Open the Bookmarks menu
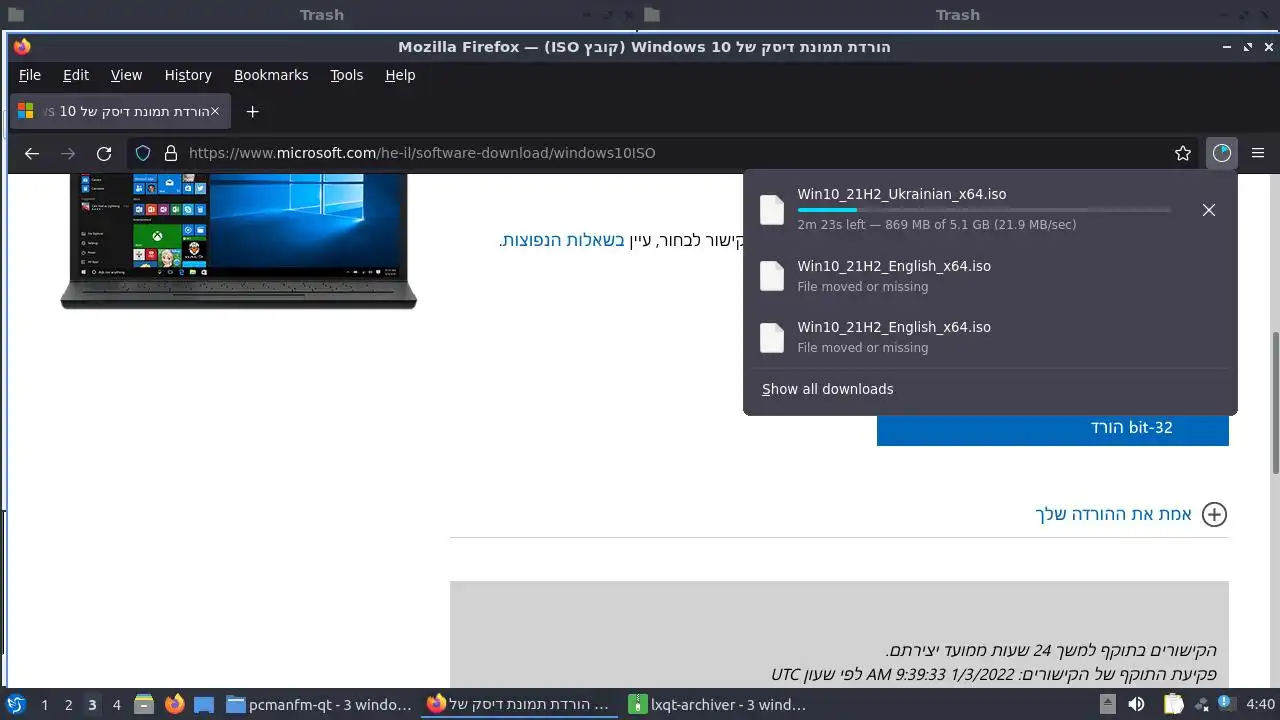Viewport: 1280px width, 720px height. (x=271, y=75)
